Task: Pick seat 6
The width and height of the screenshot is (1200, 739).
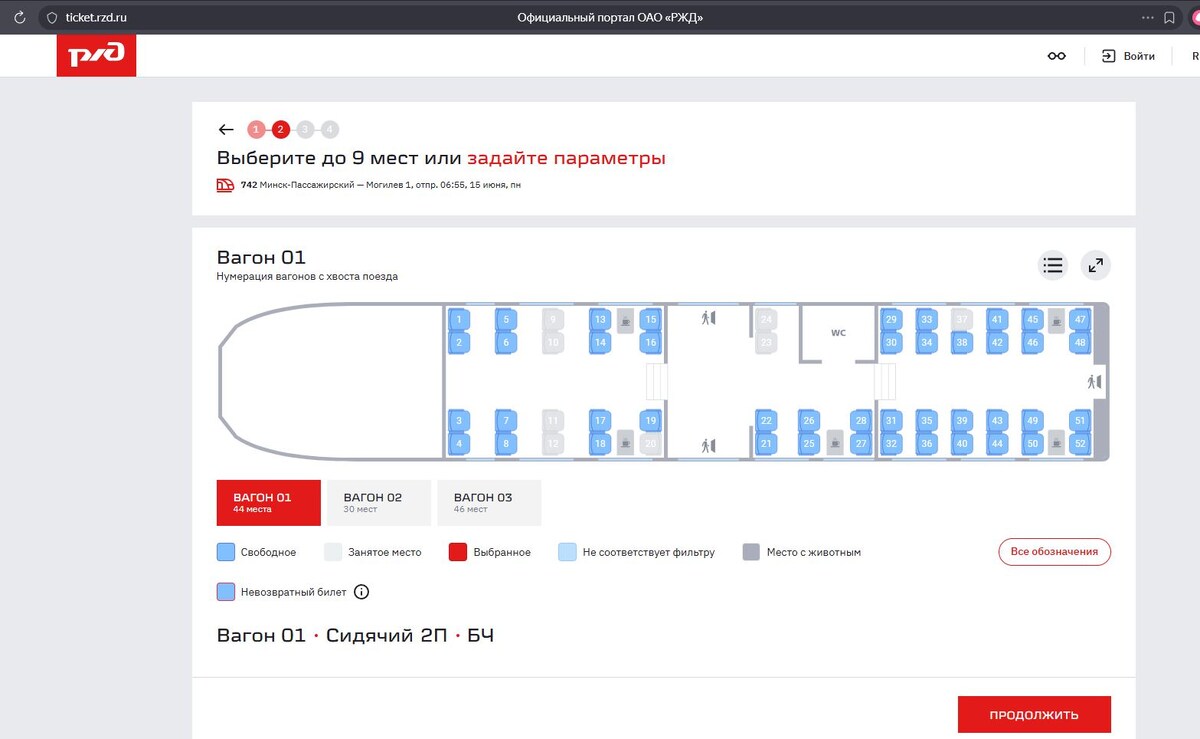Action: coord(506,342)
